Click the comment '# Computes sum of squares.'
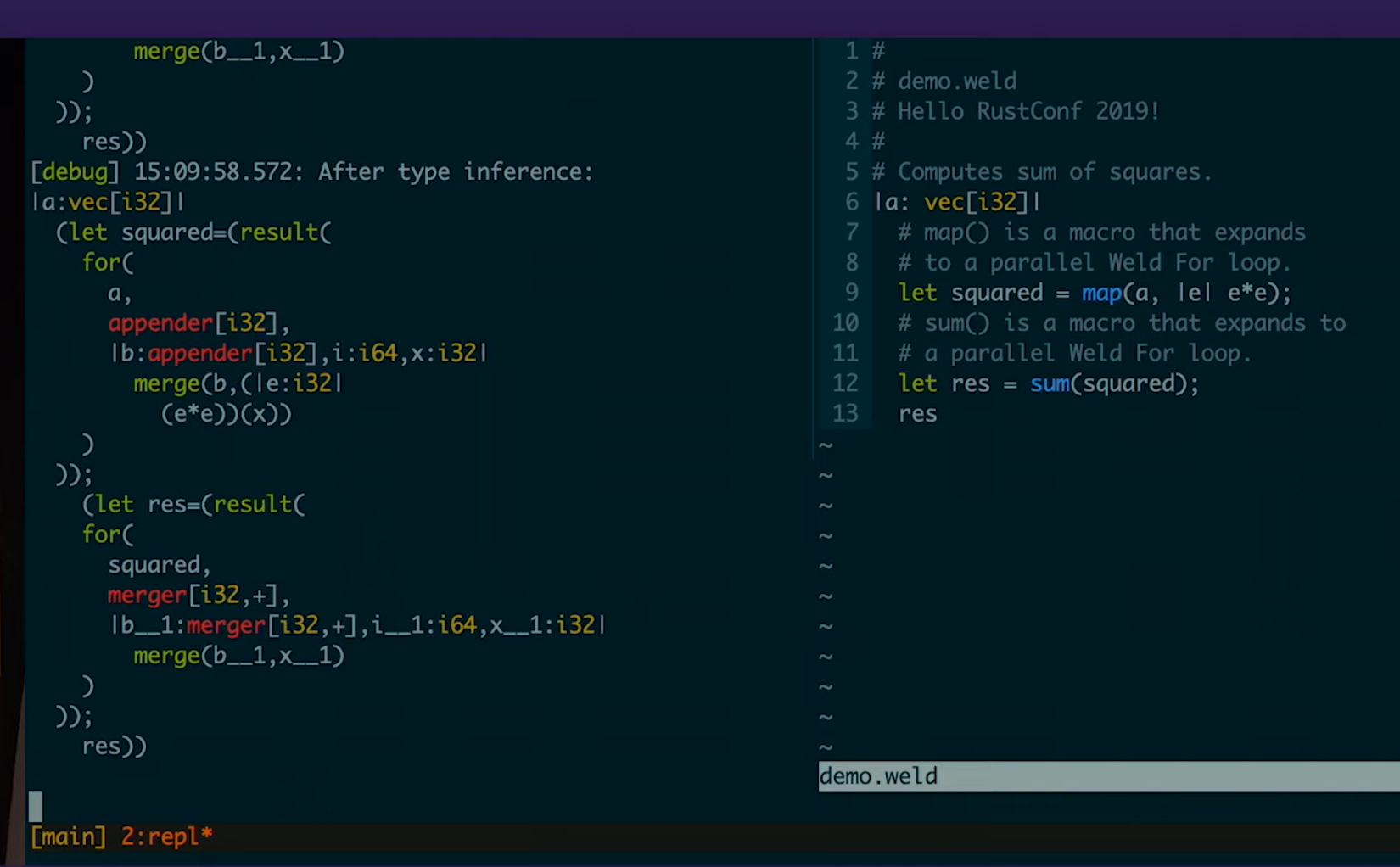The width and height of the screenshot is (1400, 867). point(1042,172)
